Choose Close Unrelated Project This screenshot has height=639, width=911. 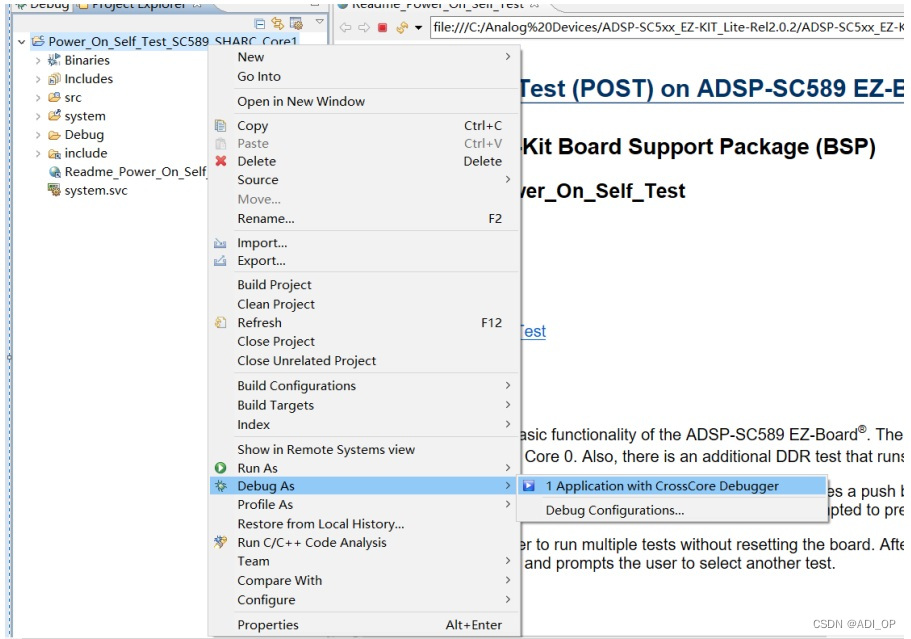[364, 361]
